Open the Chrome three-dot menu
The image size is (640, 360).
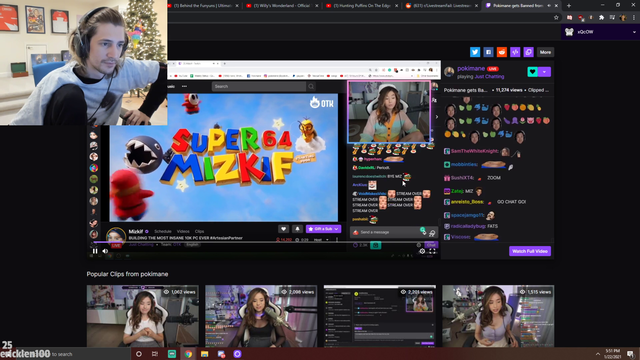633,18
